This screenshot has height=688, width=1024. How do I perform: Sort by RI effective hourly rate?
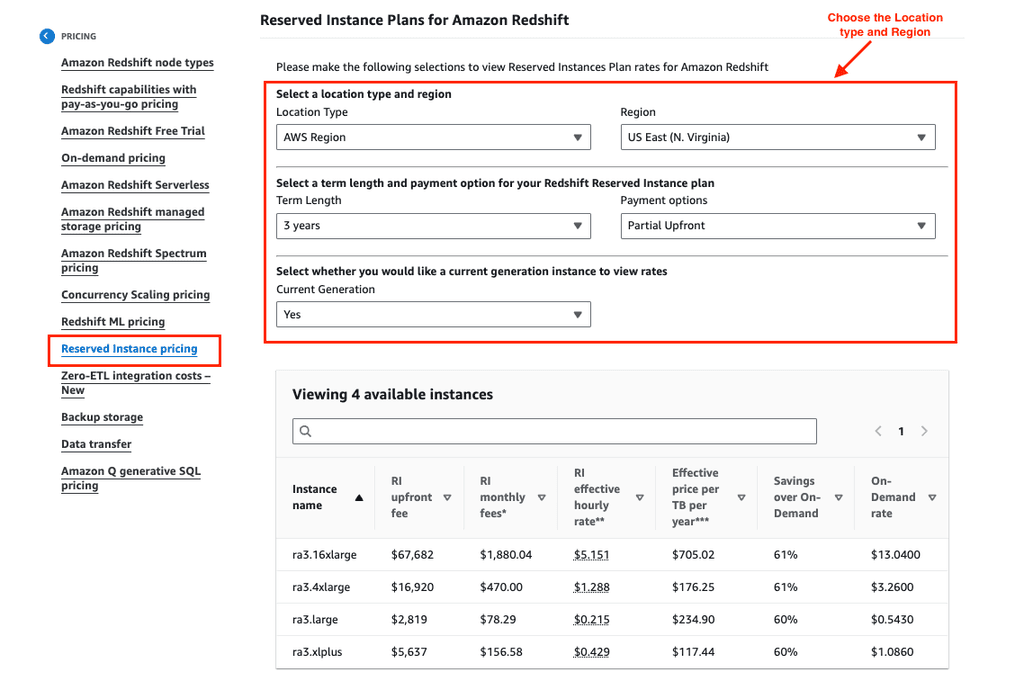(638, 496)
